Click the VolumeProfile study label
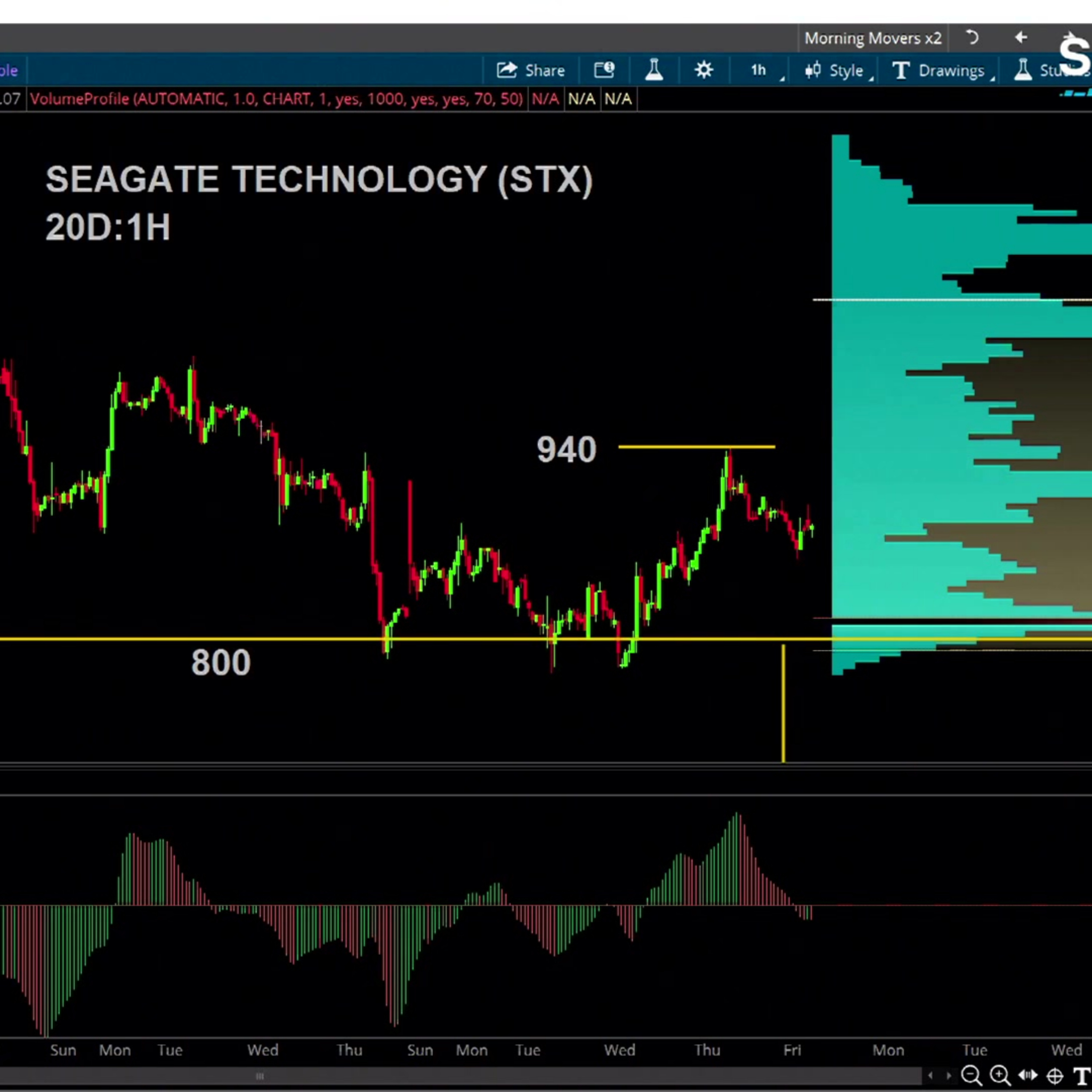This screenshot has width=1092, height=1092. pyautogui.click(x=276, y=99)
